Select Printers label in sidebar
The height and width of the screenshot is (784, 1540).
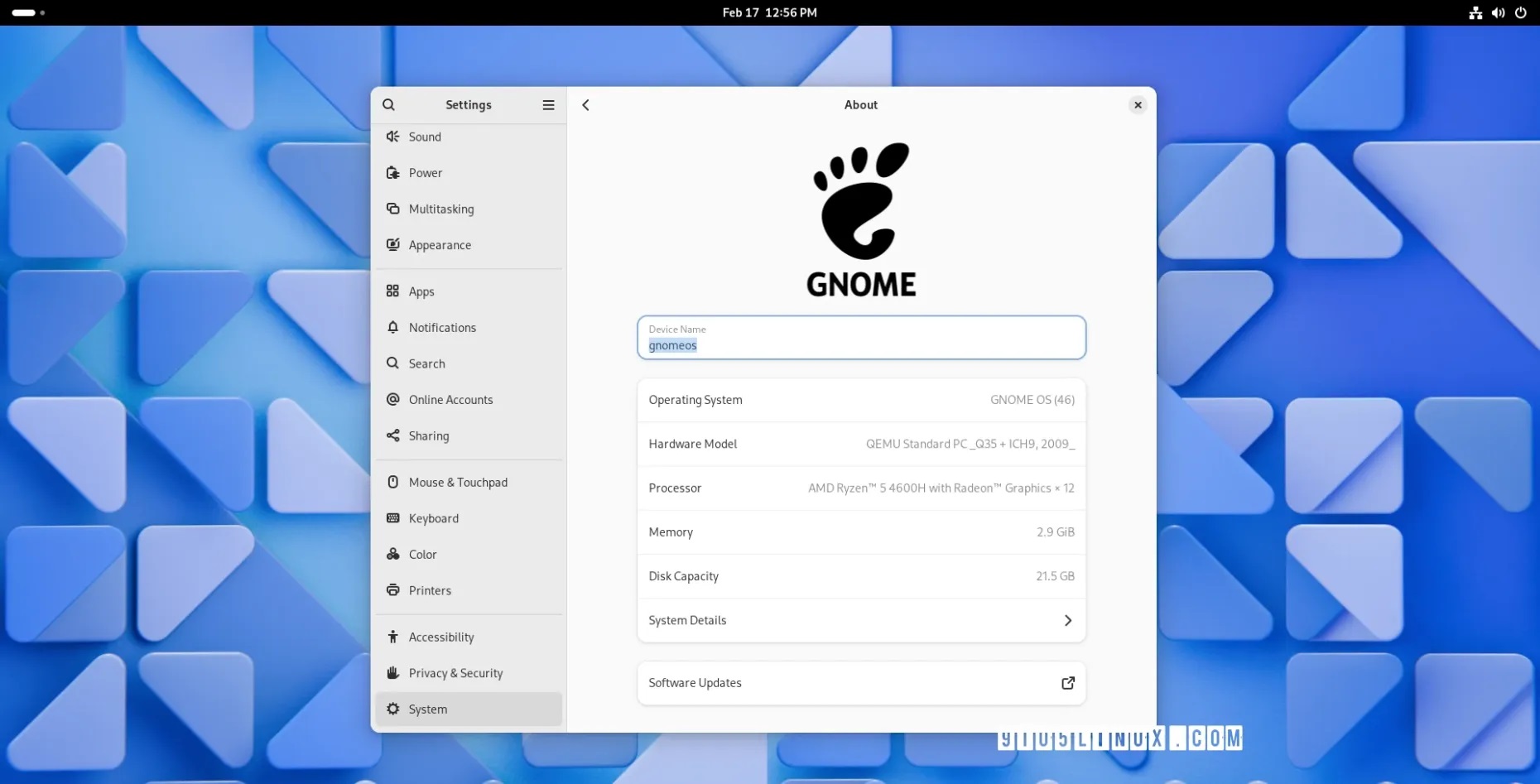tap(430, 590)
